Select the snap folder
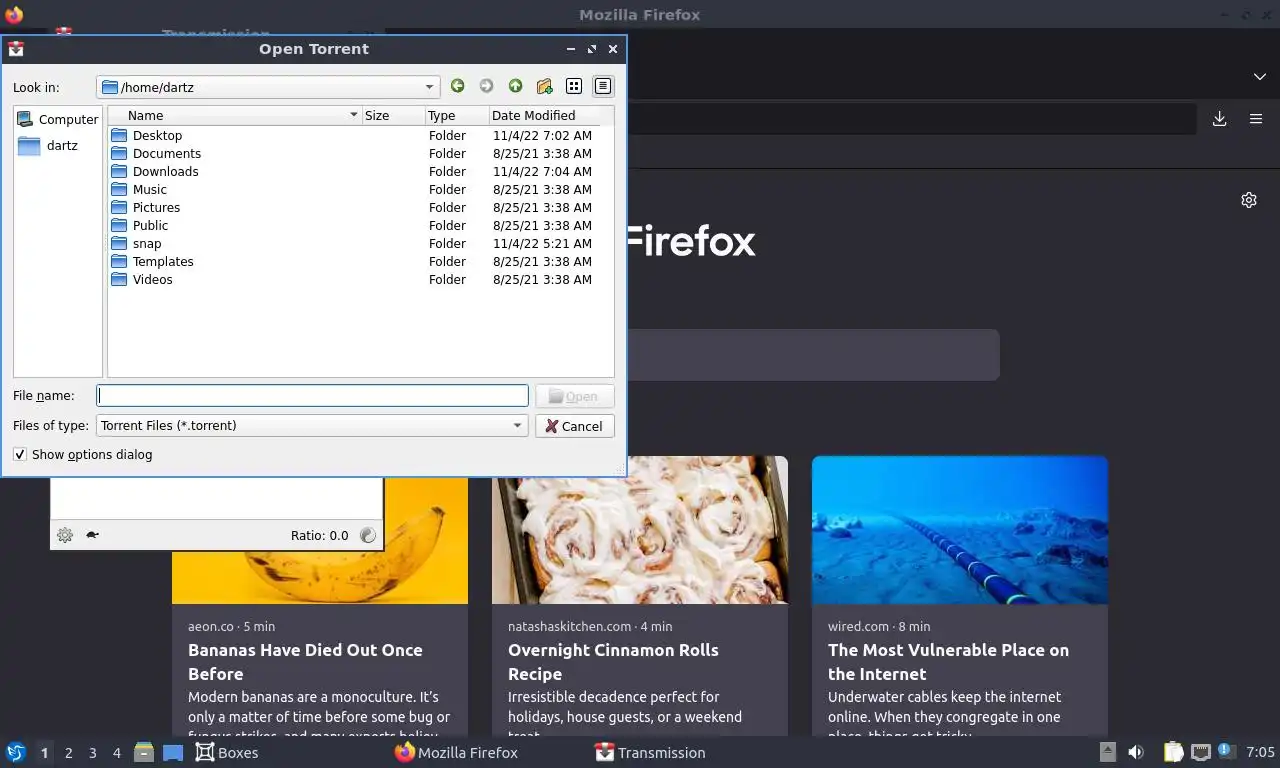The height and width of the screenshot is (768, 1280). pos(135,243)
